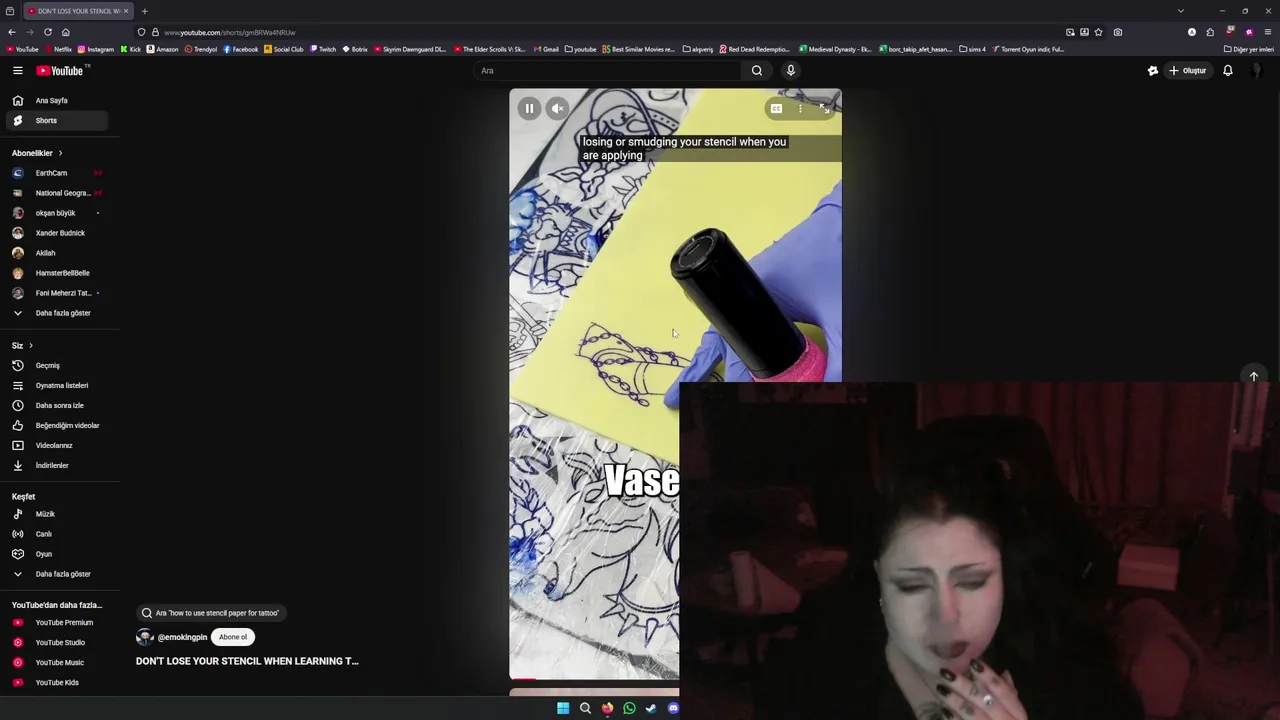The width and height of the screenshot is (1280, 720).
Task: Open National Geographic subscription channel
Action: point(55,193)
